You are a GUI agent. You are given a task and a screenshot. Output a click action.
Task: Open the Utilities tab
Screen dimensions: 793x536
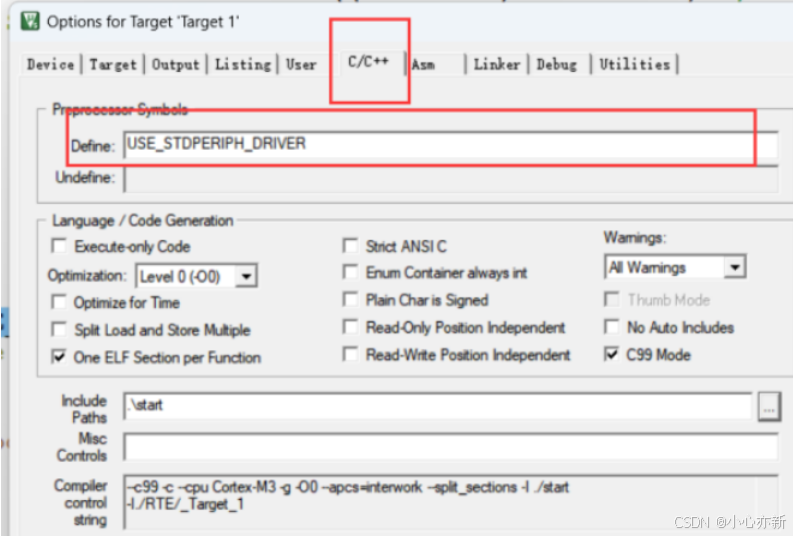point(635,65)
